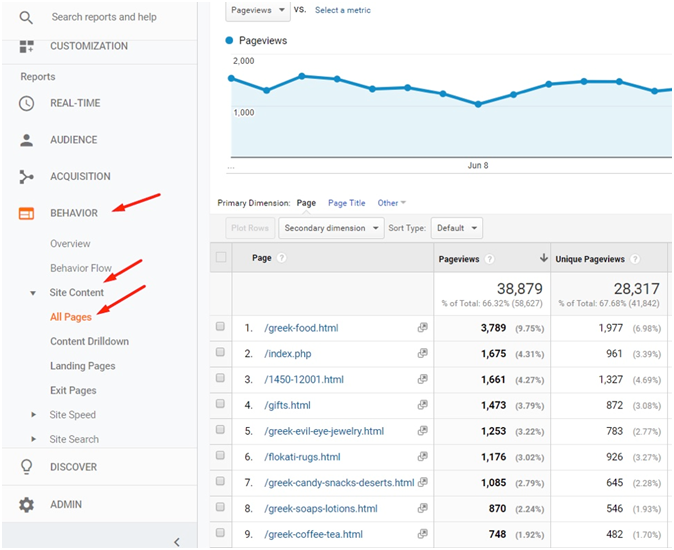Open the Secondary dimension dropdown
Screen dimensions: 674x550
(332, 228)
